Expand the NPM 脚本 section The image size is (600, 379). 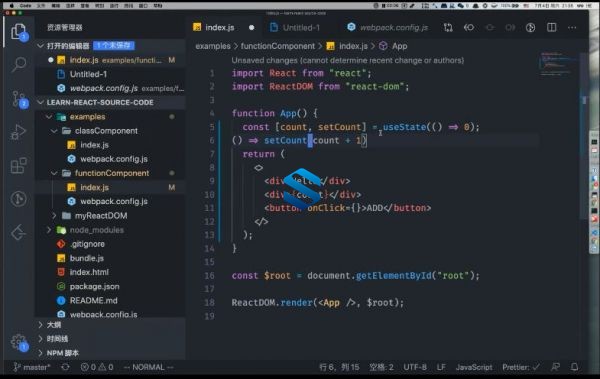click(x=41, y=353)
